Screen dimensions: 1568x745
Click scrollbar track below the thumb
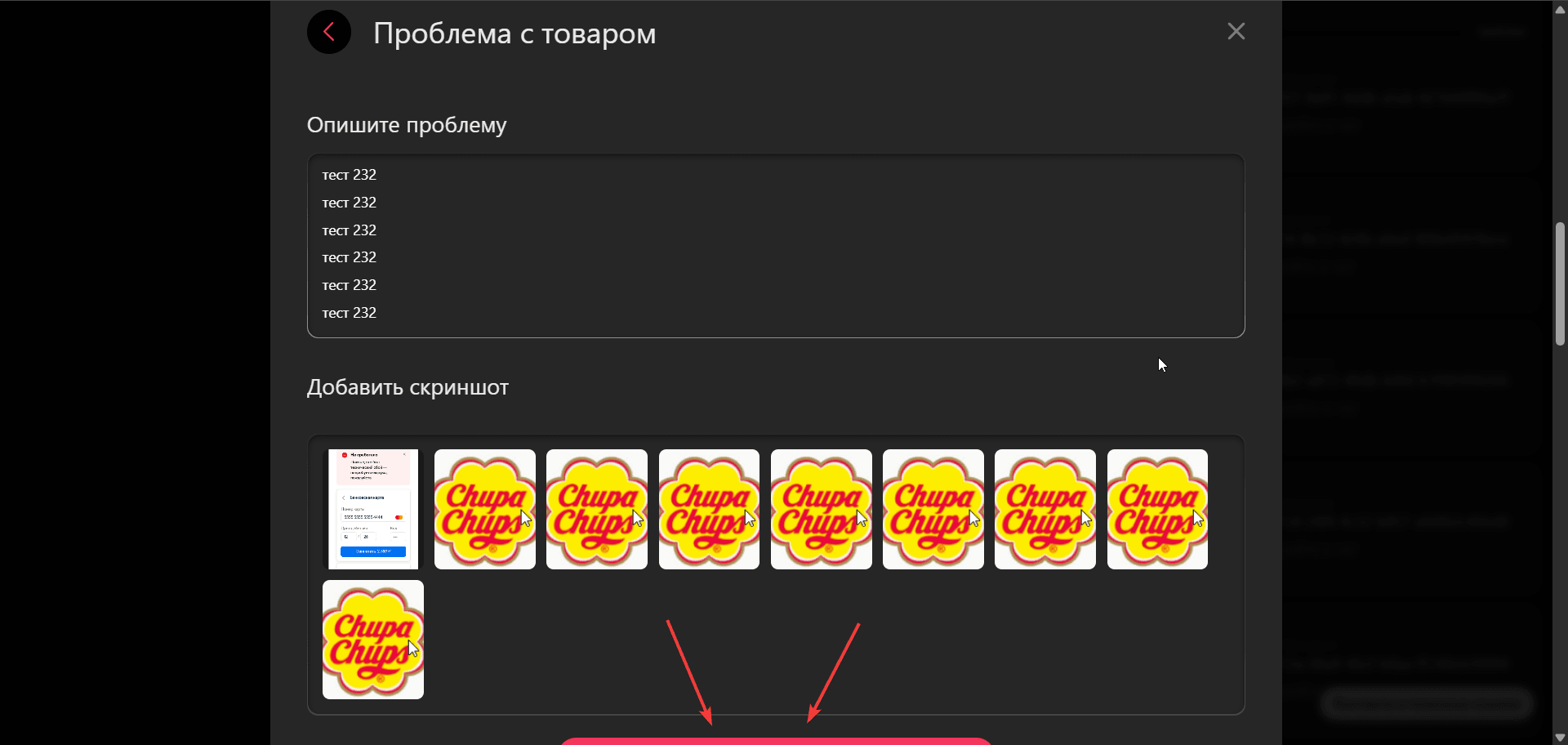(x=1560, y=531)
